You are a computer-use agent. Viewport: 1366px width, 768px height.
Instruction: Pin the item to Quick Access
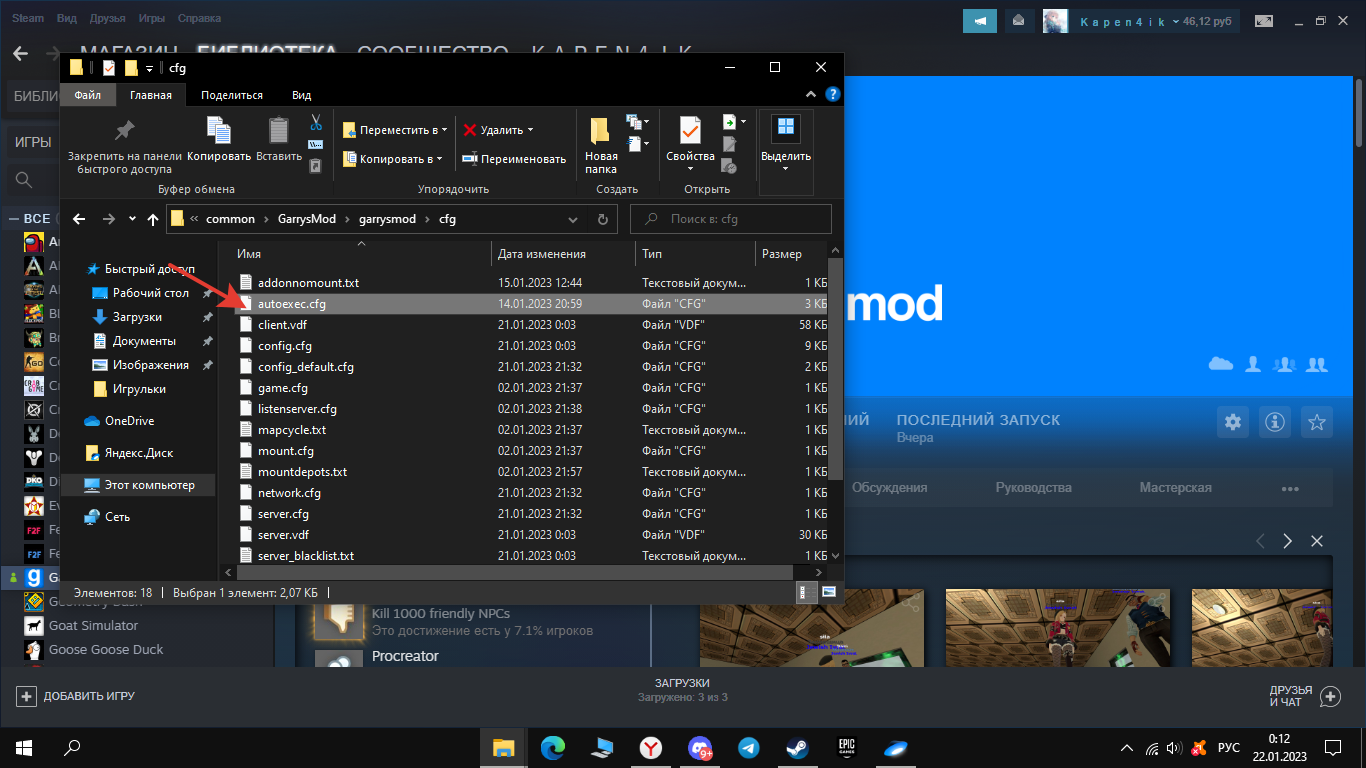click(125, 147)
